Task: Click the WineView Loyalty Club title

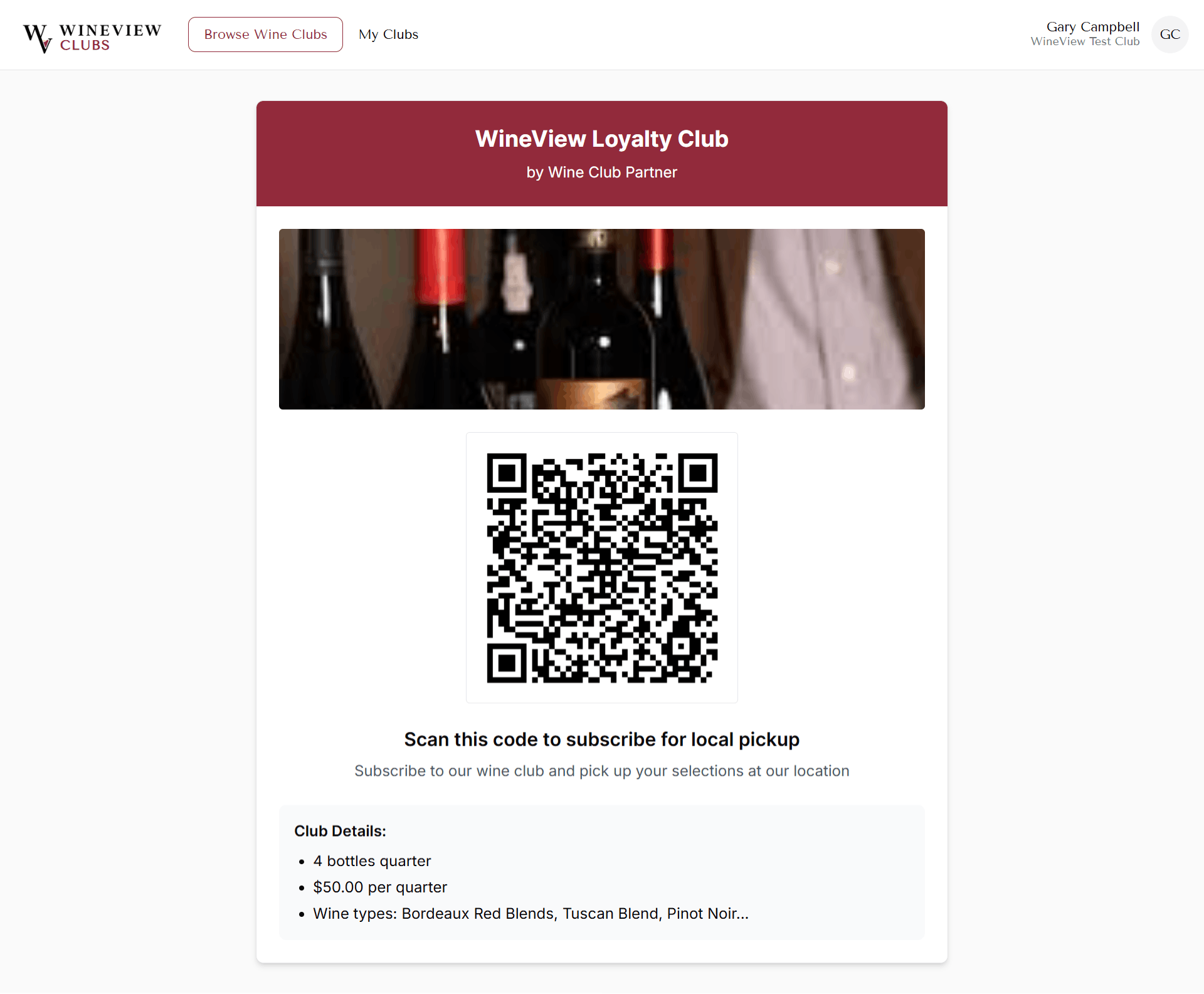Action: coord(602,139)
